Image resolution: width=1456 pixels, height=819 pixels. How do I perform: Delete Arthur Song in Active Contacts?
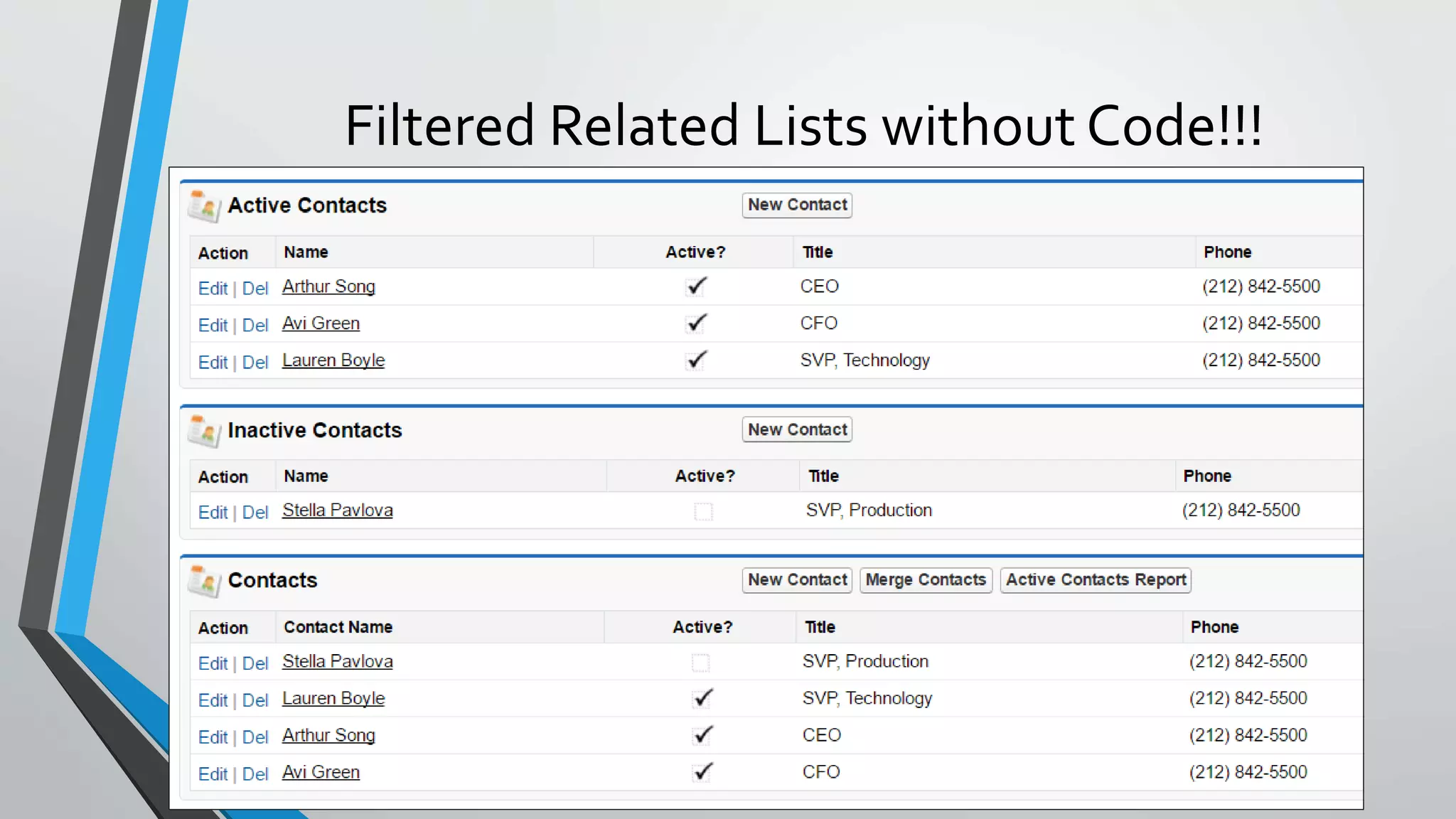(x=255, y=289)
